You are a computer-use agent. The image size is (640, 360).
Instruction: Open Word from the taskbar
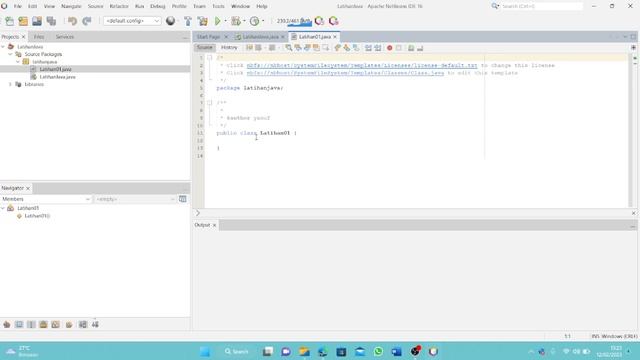tap(396, 351)
